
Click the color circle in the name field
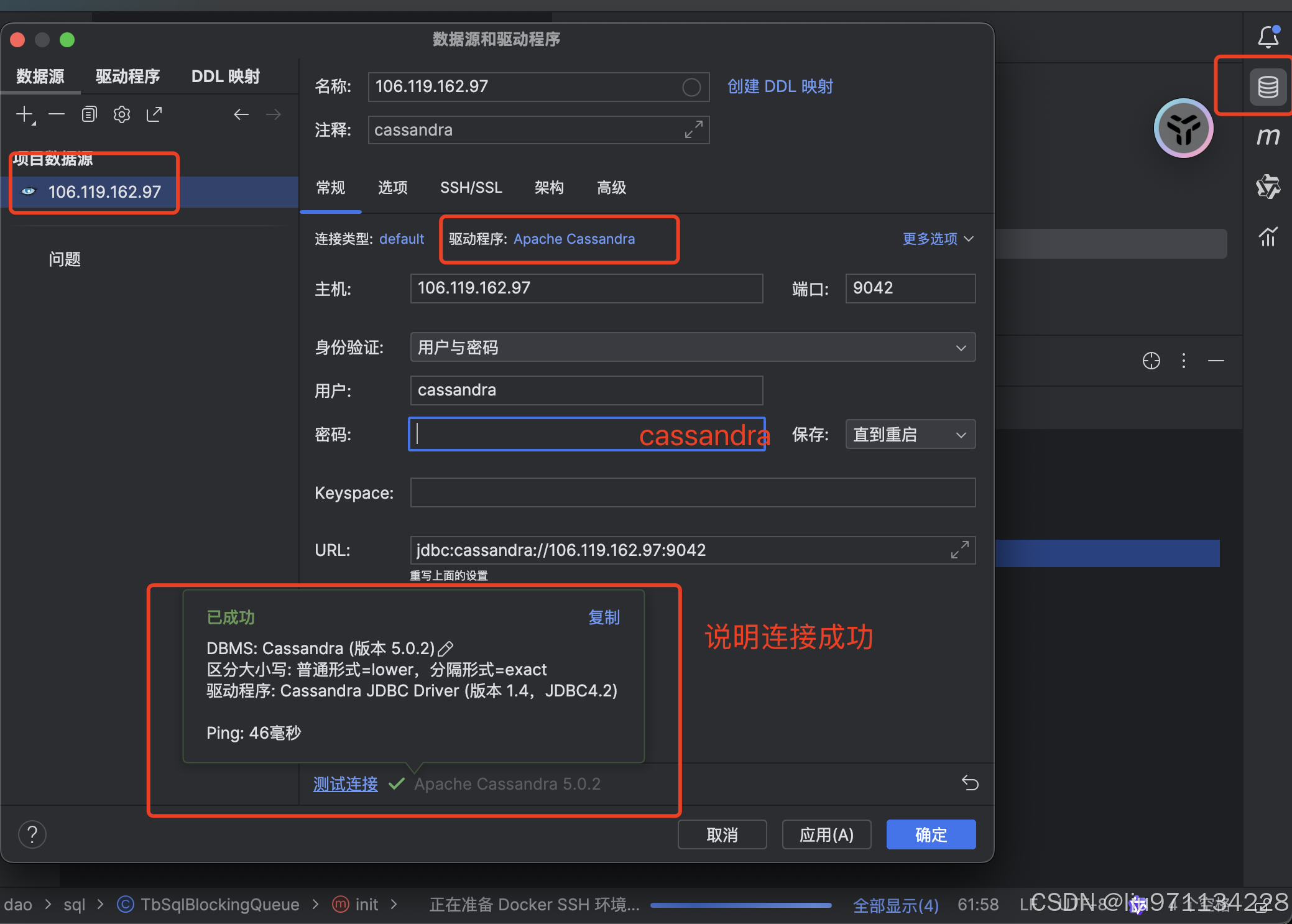pos(691,87)
